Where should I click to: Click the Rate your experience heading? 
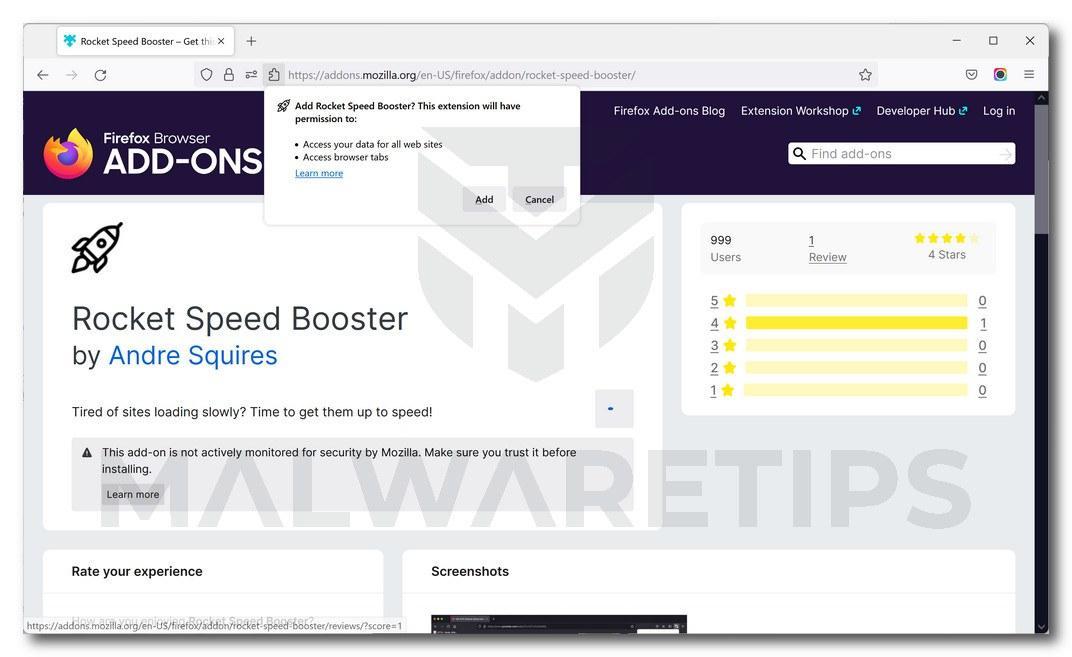[137, 572]
